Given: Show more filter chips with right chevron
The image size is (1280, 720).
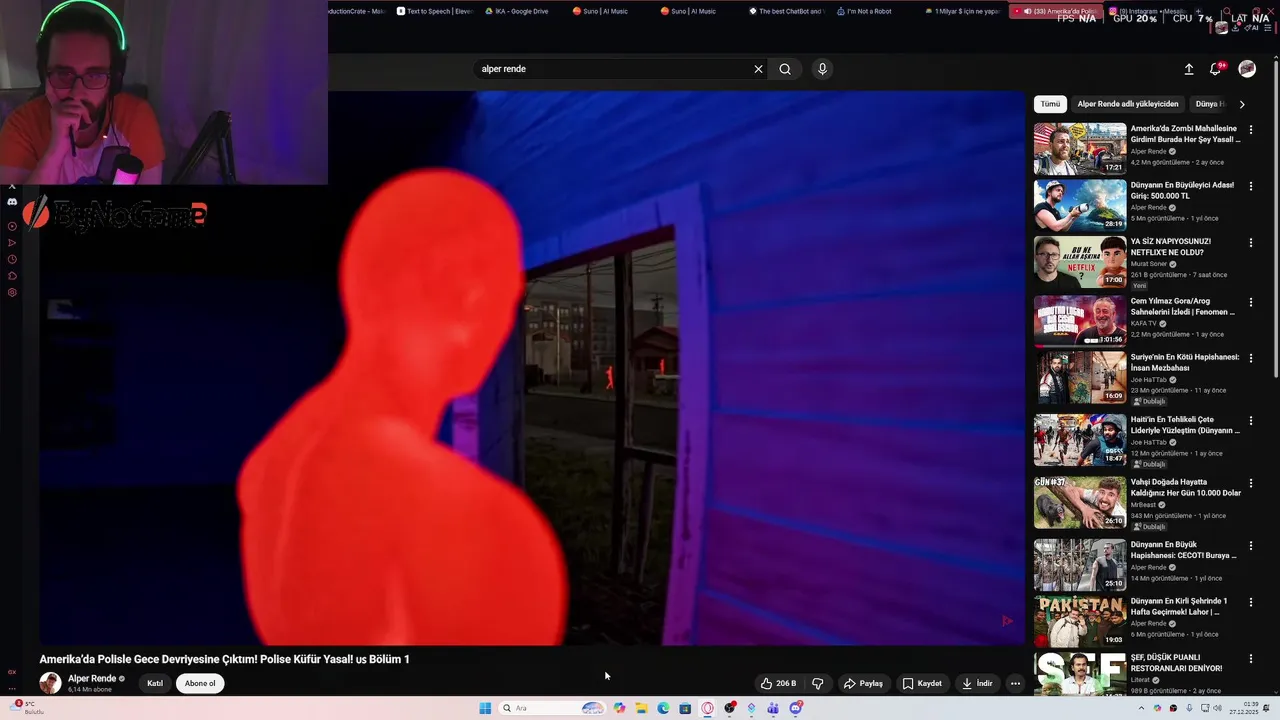Looking at the screenshot, I should 1242,104.
